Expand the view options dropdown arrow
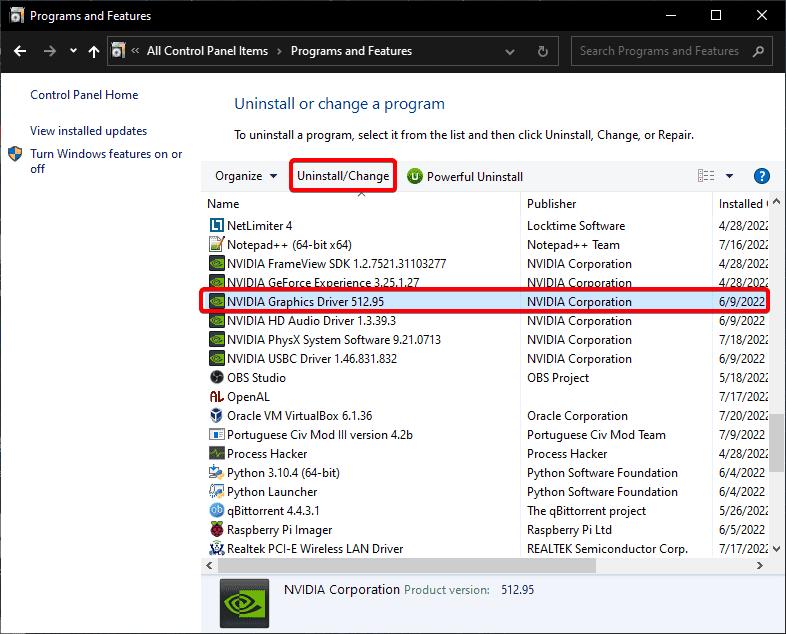The width and height of the screenshot is (786, 634). (x=729, y=176)
